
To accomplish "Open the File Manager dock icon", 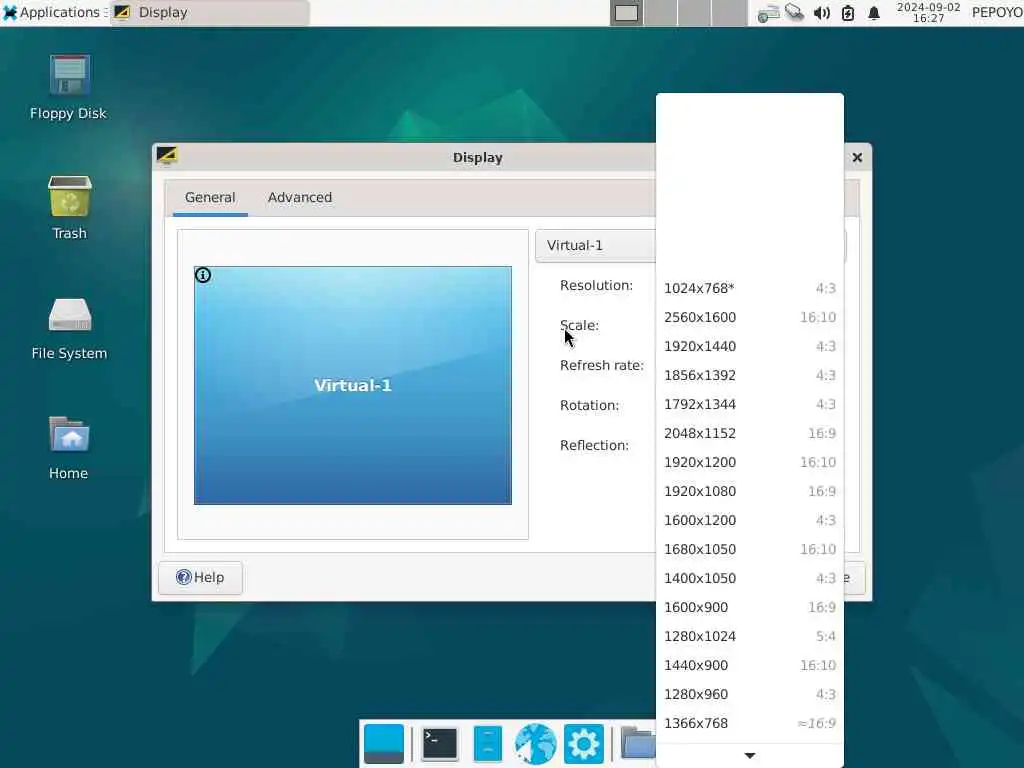I will [x=488, y=744].
